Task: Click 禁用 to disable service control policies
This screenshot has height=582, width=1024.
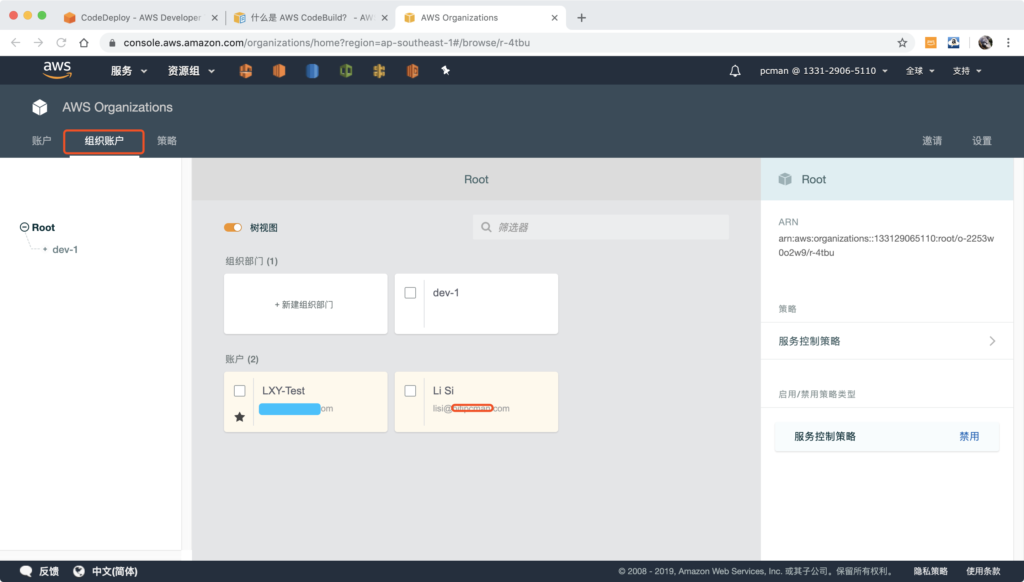Action: click(969, 436)
